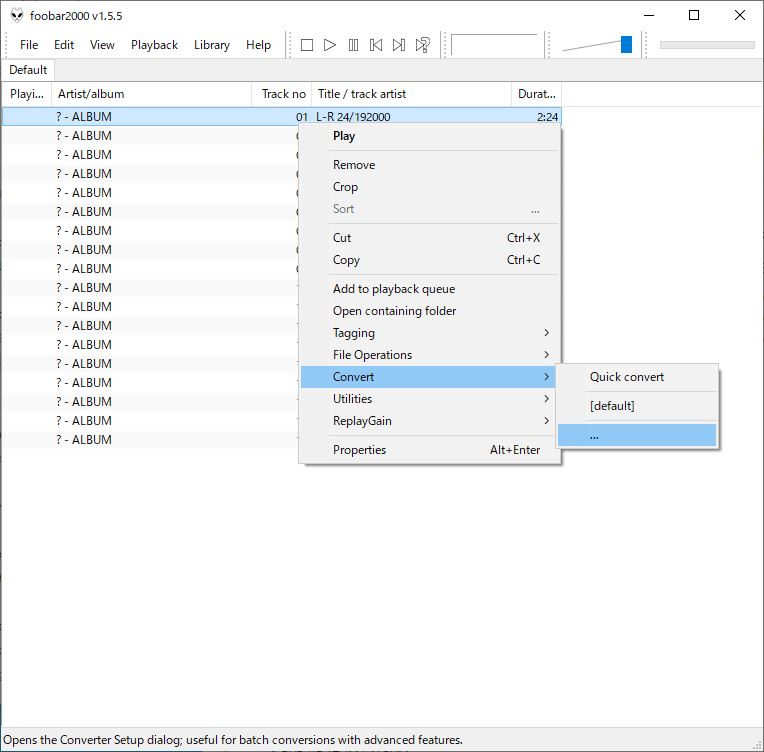Screen dimensions: 764x752
Task: Open the File menu
Action: click(29, 45)
